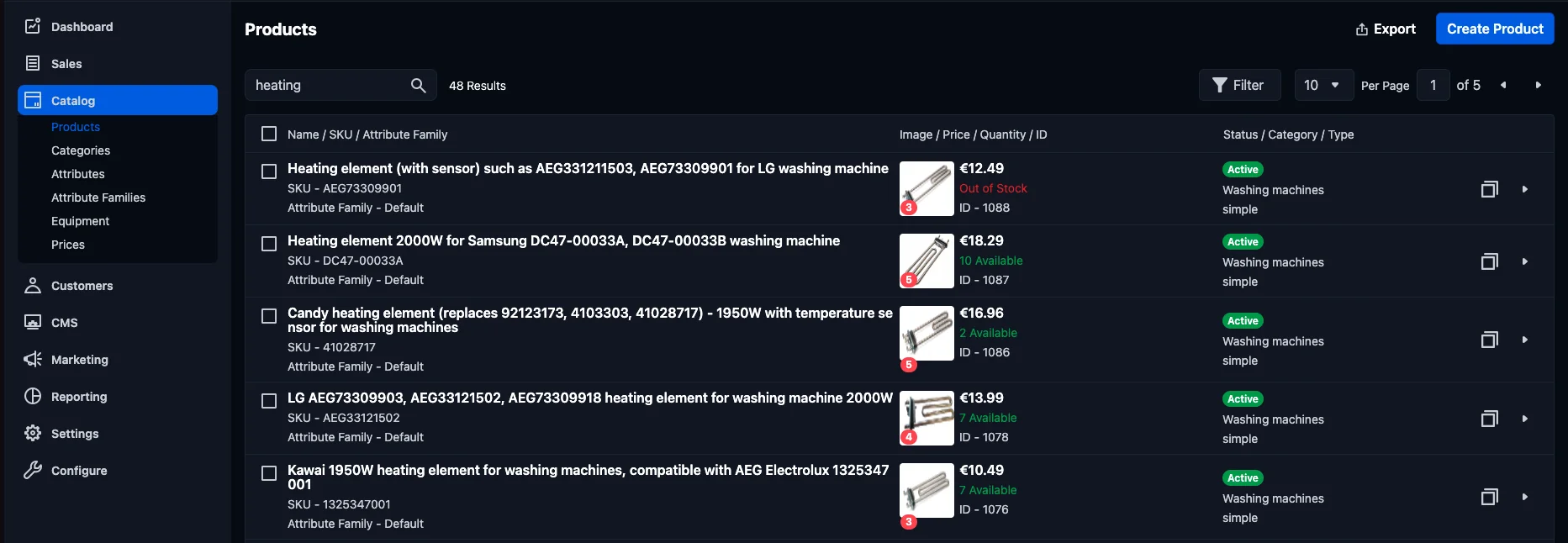Click the Settings gear icon
The width and height of the screenshot is (1568, 543).
[33, 433]
